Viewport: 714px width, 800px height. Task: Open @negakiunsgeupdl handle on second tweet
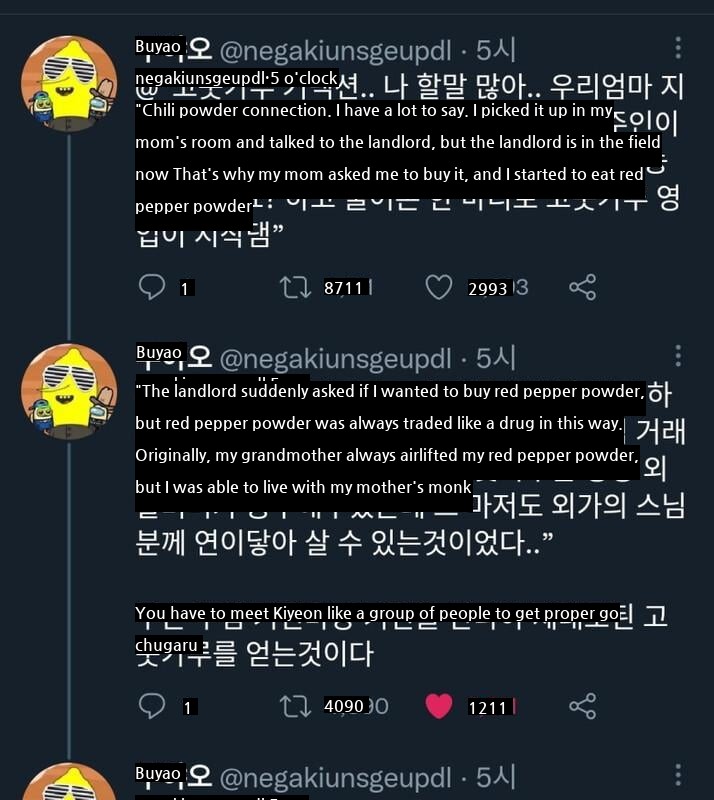(335, 357)
